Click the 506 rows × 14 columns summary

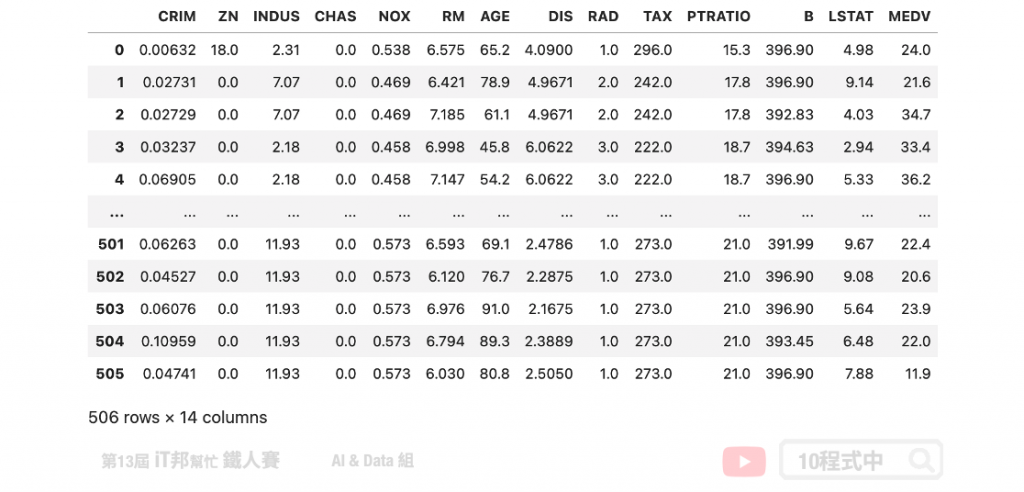178,417
